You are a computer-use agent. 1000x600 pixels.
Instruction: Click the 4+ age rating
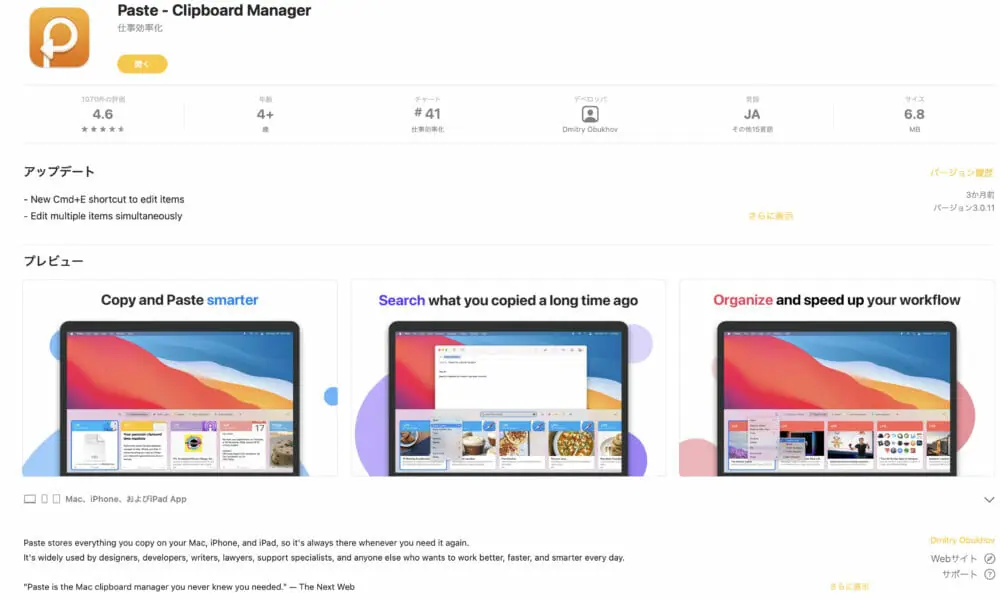(265, 114)
